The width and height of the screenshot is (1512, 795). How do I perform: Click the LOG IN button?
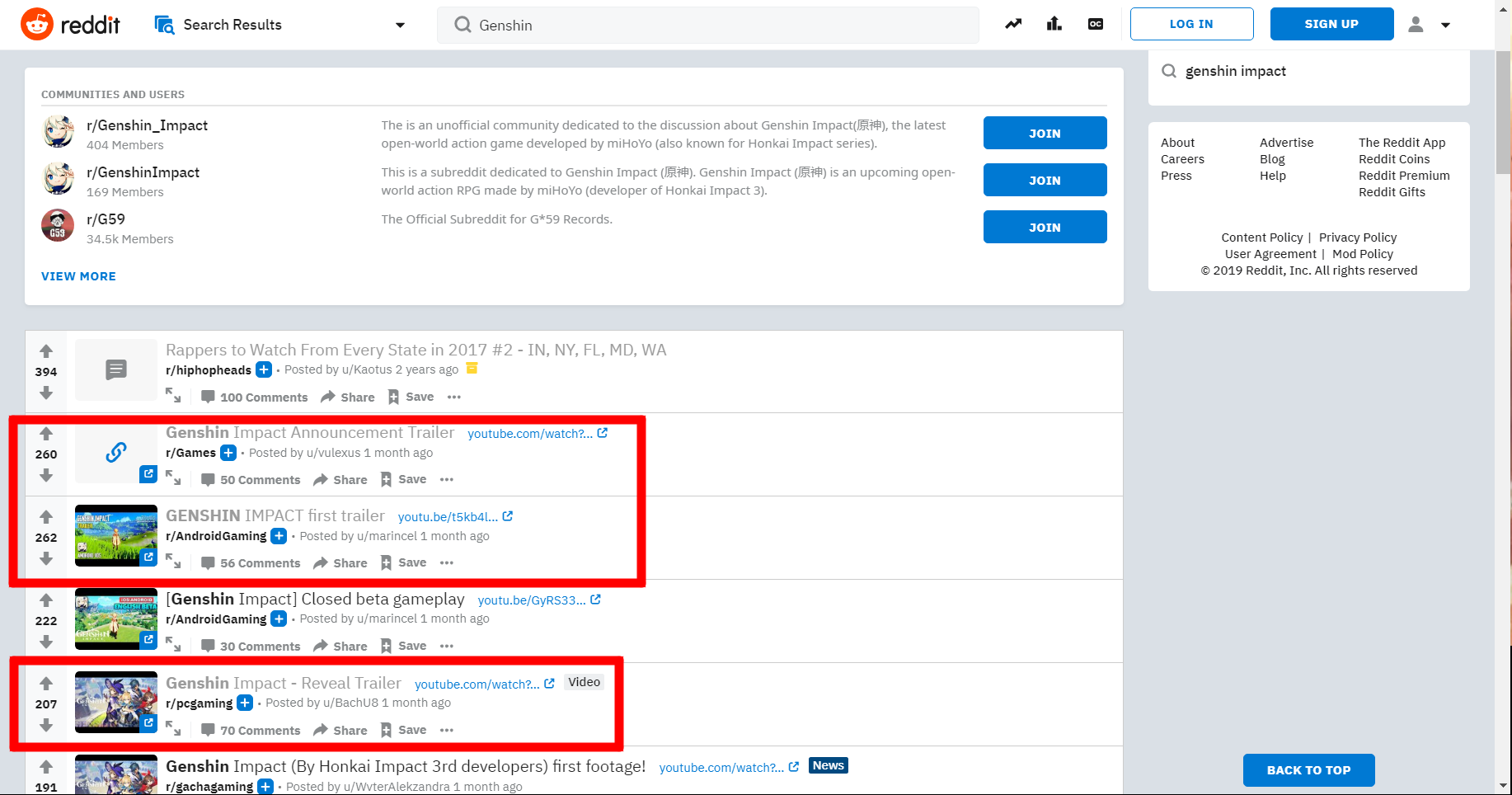click(1191, 24)
